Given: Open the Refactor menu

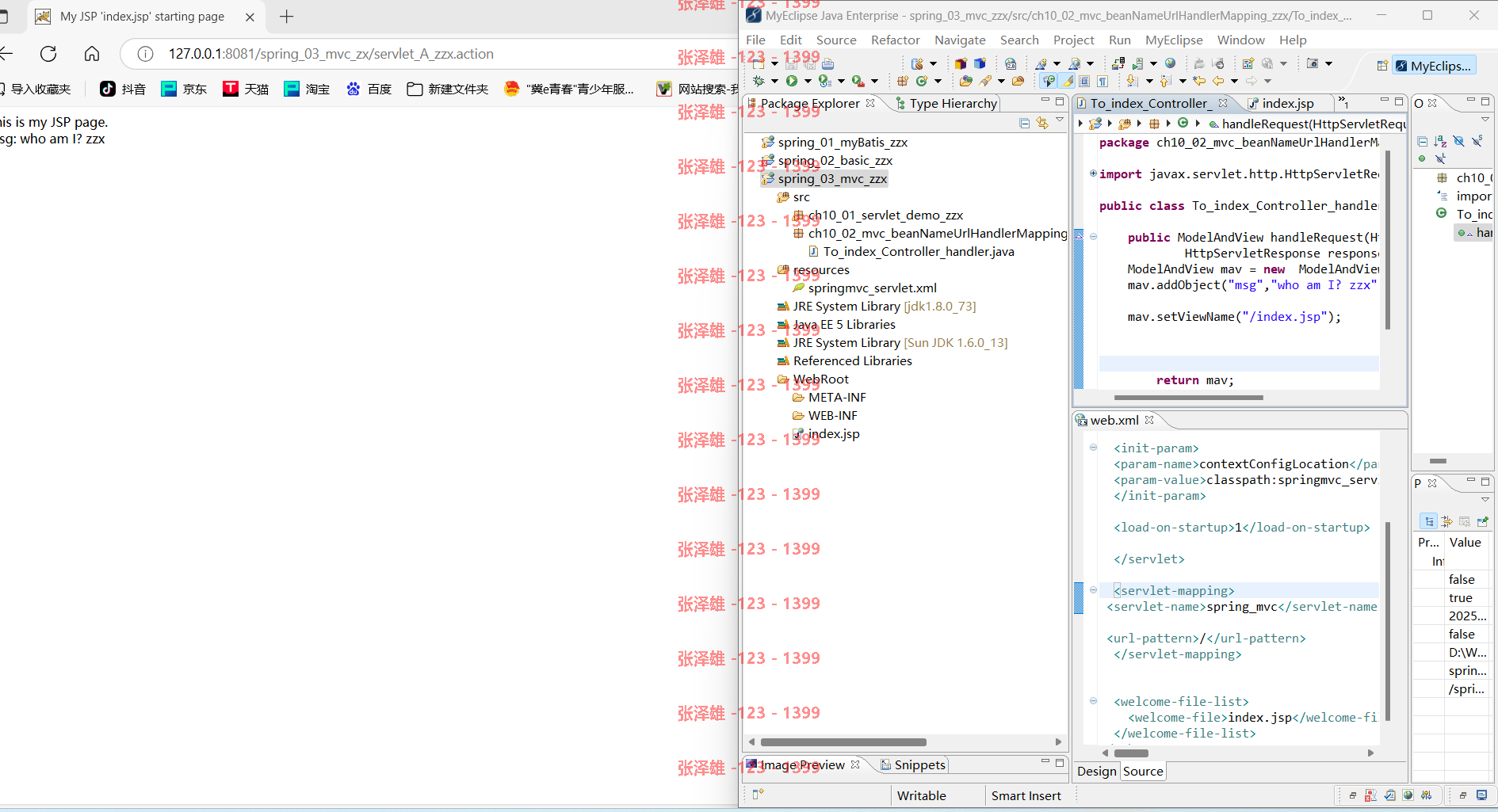Looking at the screenshot, I should pos(895,40).
